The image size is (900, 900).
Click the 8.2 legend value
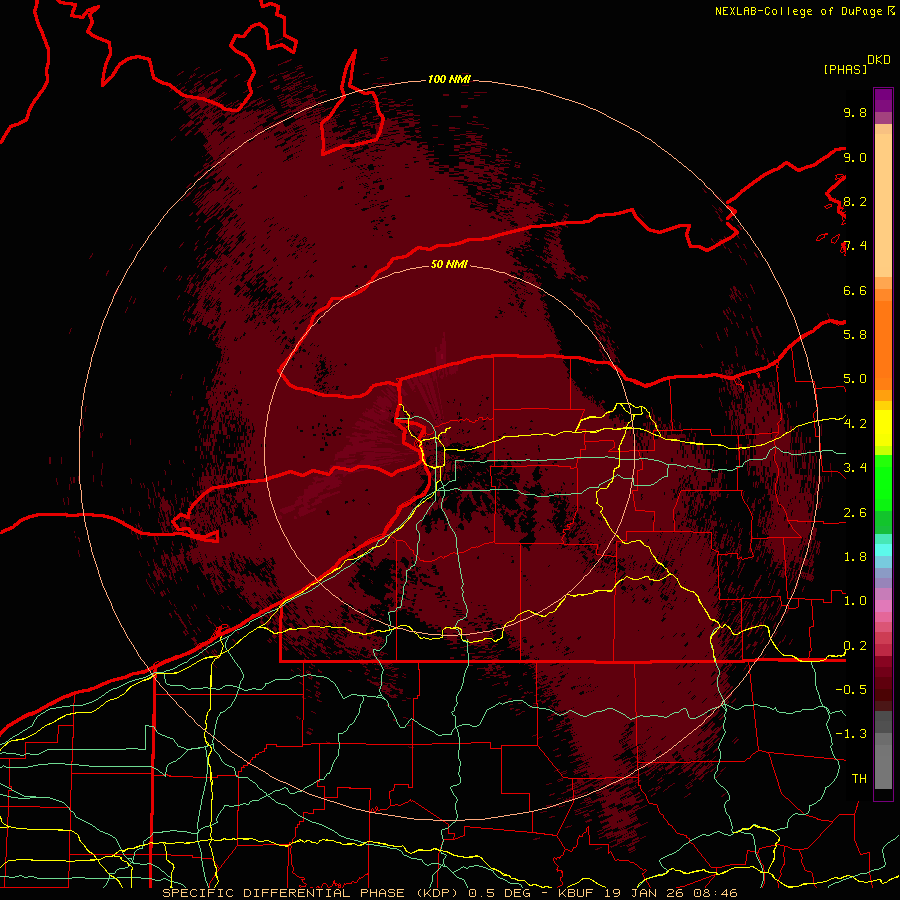point(855,201)
